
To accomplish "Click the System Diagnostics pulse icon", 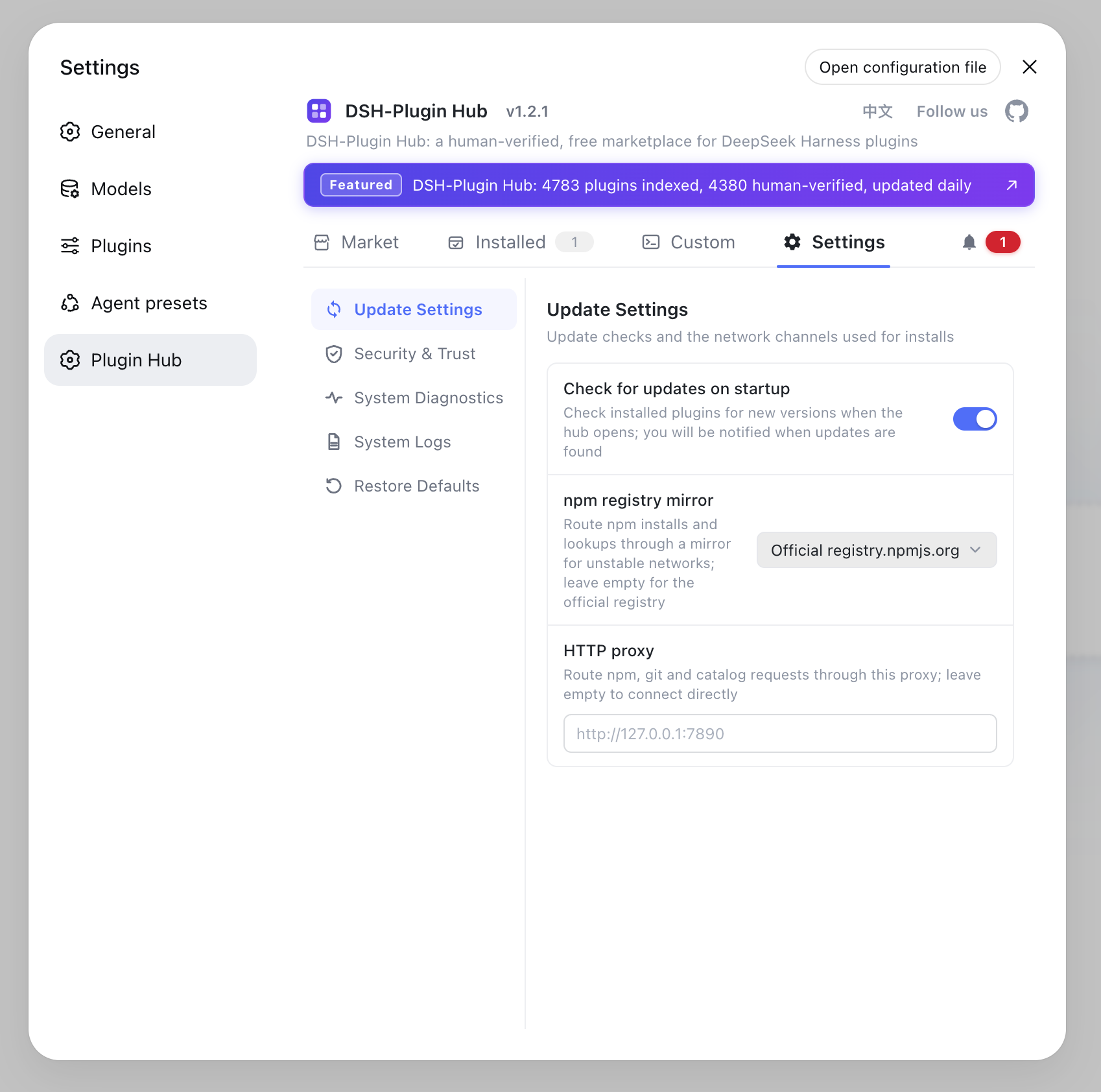I will click(x=334, y=398).
